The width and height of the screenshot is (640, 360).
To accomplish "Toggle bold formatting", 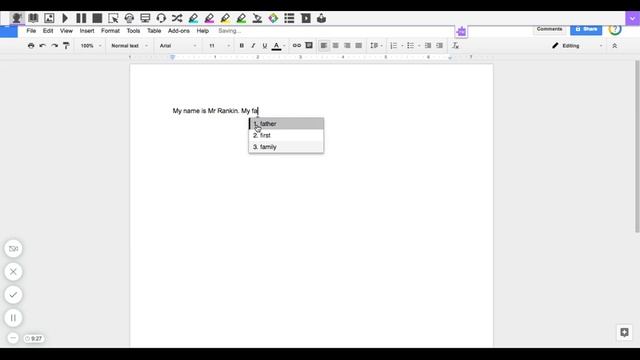I will pyautogui.click(x=242, y=46).
